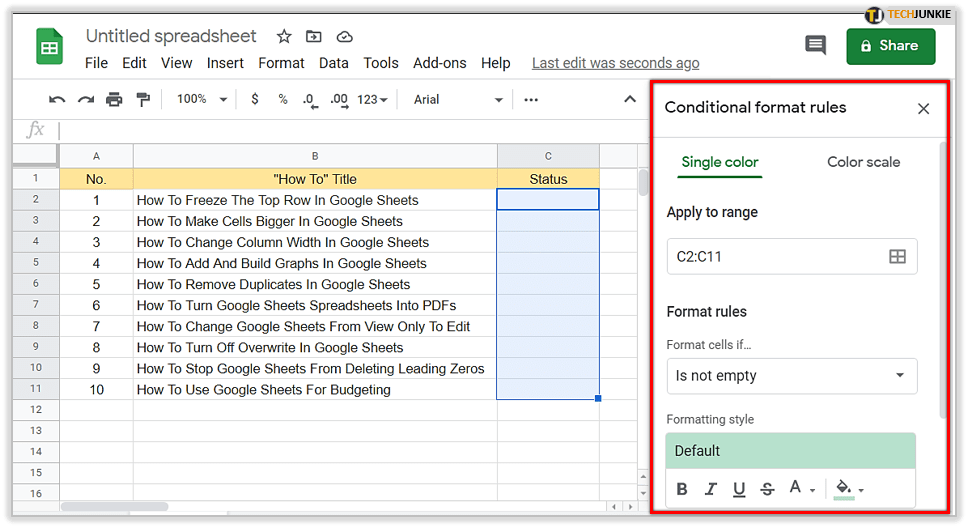
Task: Open comment history icon
Action: pyautogui.click(x=815, y=45)
